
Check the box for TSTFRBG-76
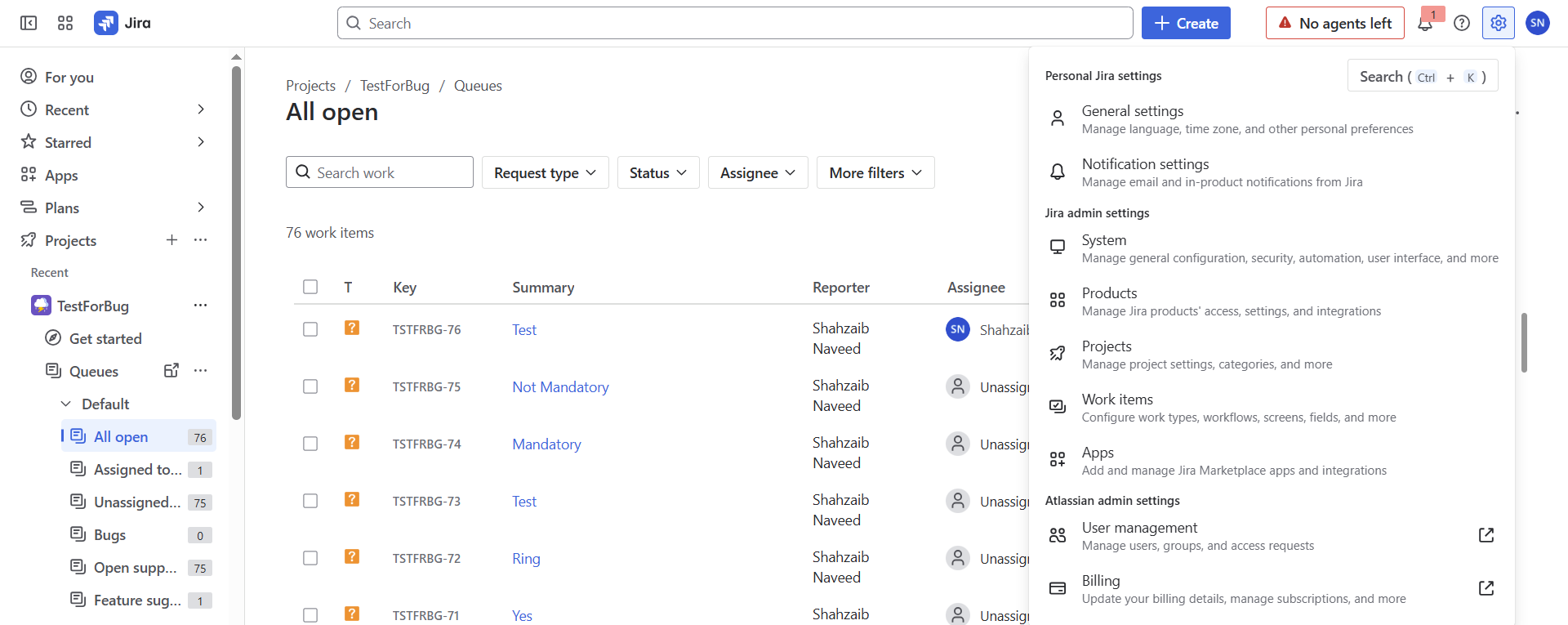coord(310,329)
